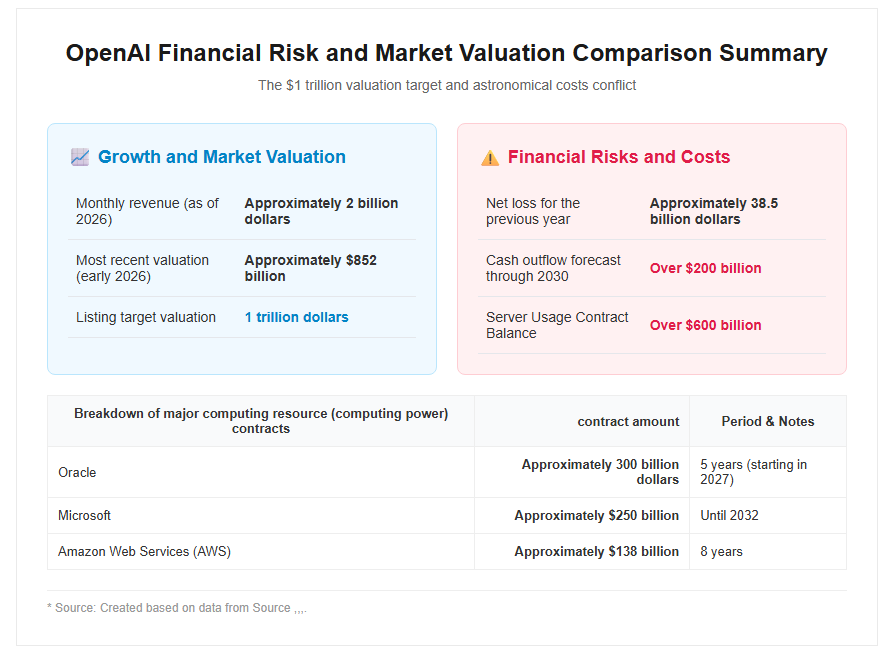The width and height of the screenshot is (894, 662).
Task: Select the Oracle table row label
Action: tap(77, 473)
